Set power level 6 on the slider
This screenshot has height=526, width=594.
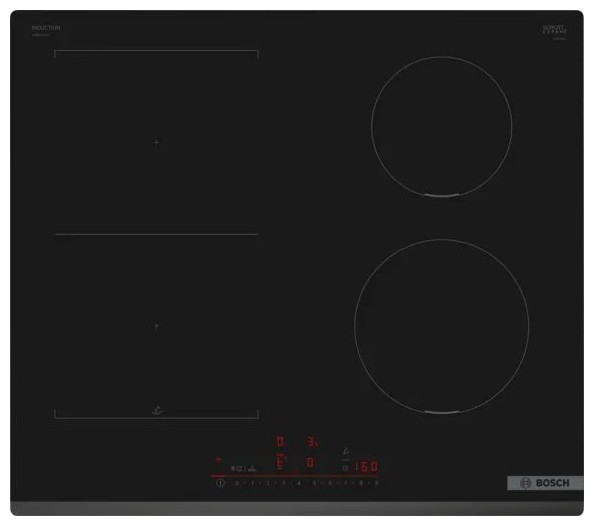pyautogui.click(x=330, y=483)
